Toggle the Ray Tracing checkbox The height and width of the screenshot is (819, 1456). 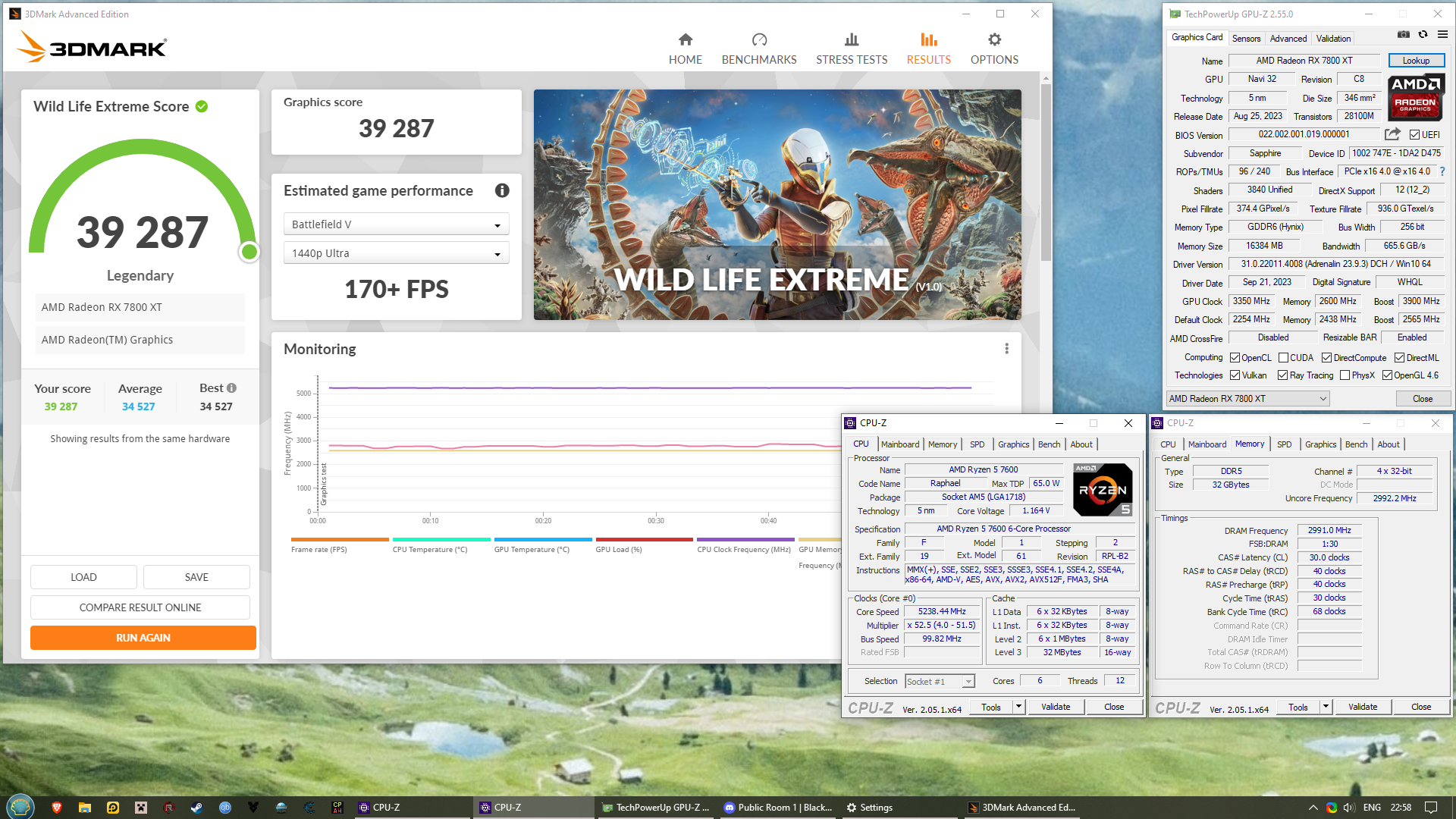pyautogui.click(x=1282, y=375)
